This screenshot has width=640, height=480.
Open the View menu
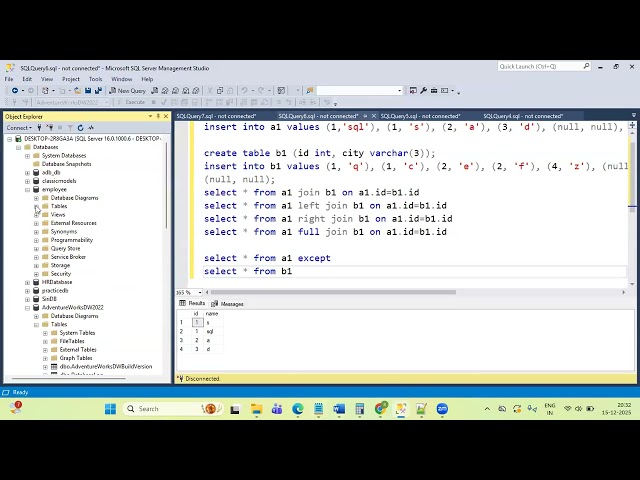coord(47,79)
